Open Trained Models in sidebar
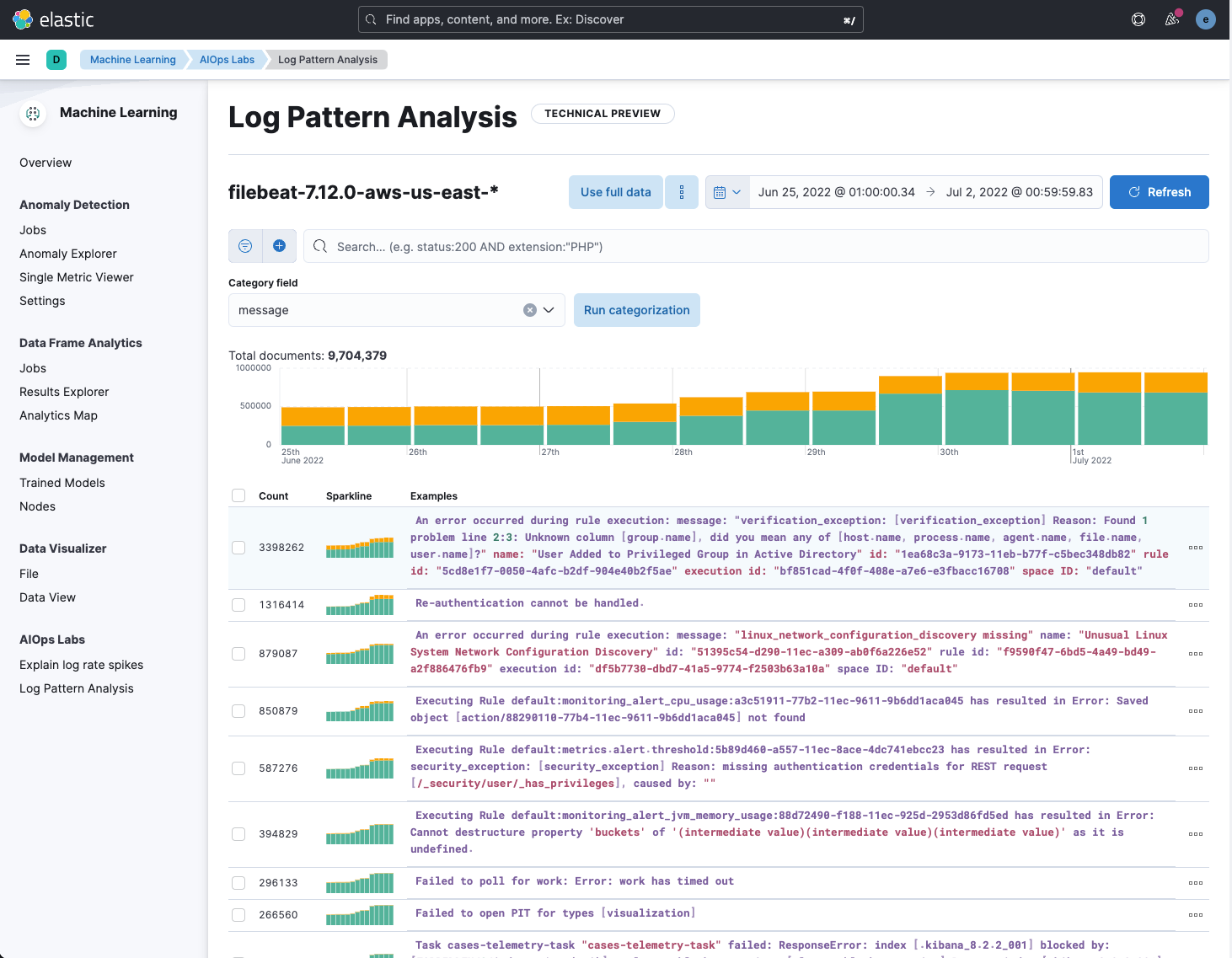The image size is (1232, 958). (62, 483)
